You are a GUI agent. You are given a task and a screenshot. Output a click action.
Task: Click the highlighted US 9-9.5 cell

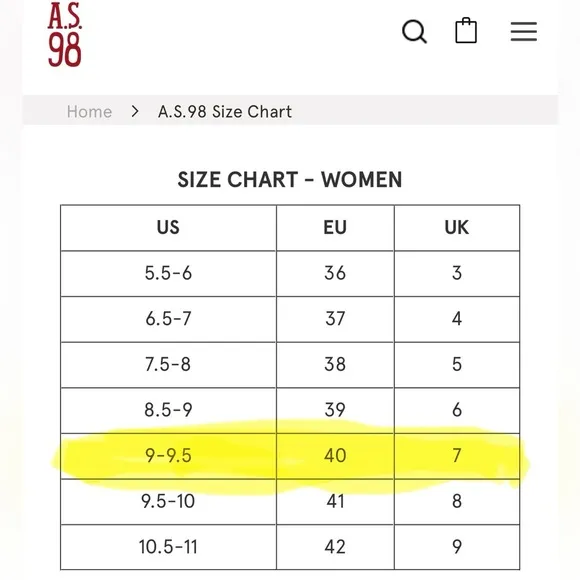pos(168,456)
